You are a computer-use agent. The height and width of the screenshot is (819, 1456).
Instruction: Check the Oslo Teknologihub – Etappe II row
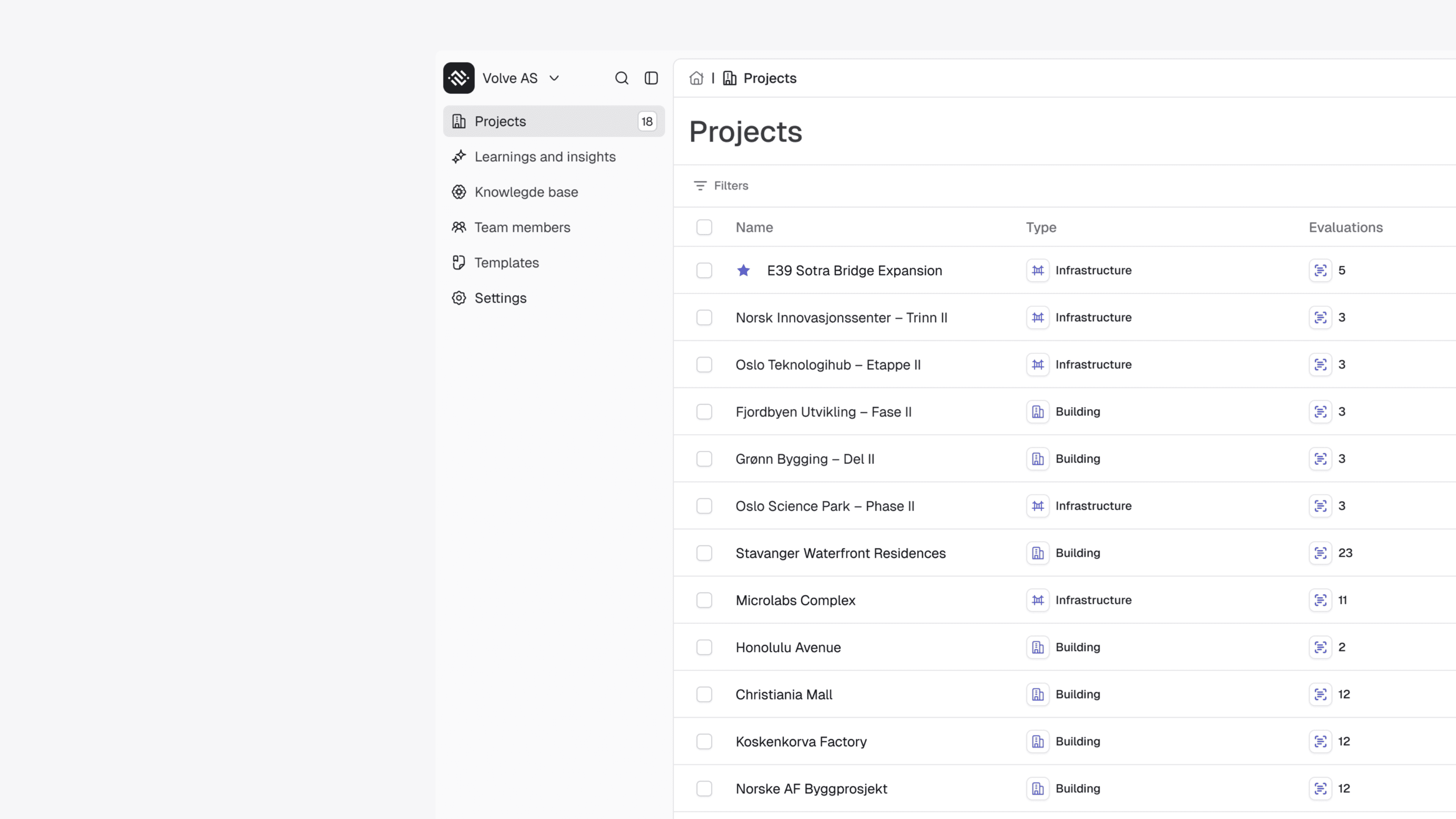[x=704, y=364]
